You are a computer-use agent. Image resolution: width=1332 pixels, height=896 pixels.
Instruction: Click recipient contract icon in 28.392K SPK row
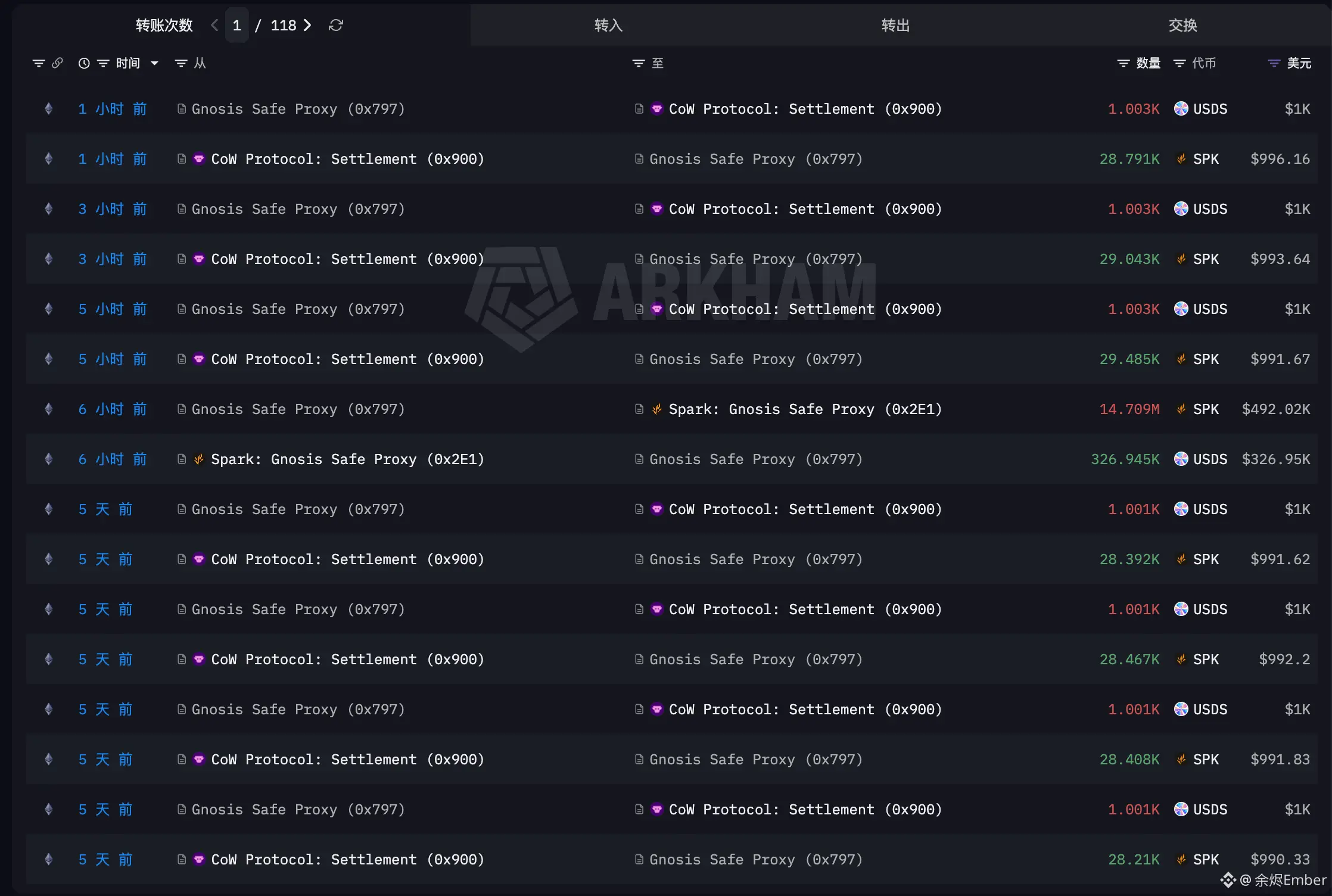click(639, 559)
